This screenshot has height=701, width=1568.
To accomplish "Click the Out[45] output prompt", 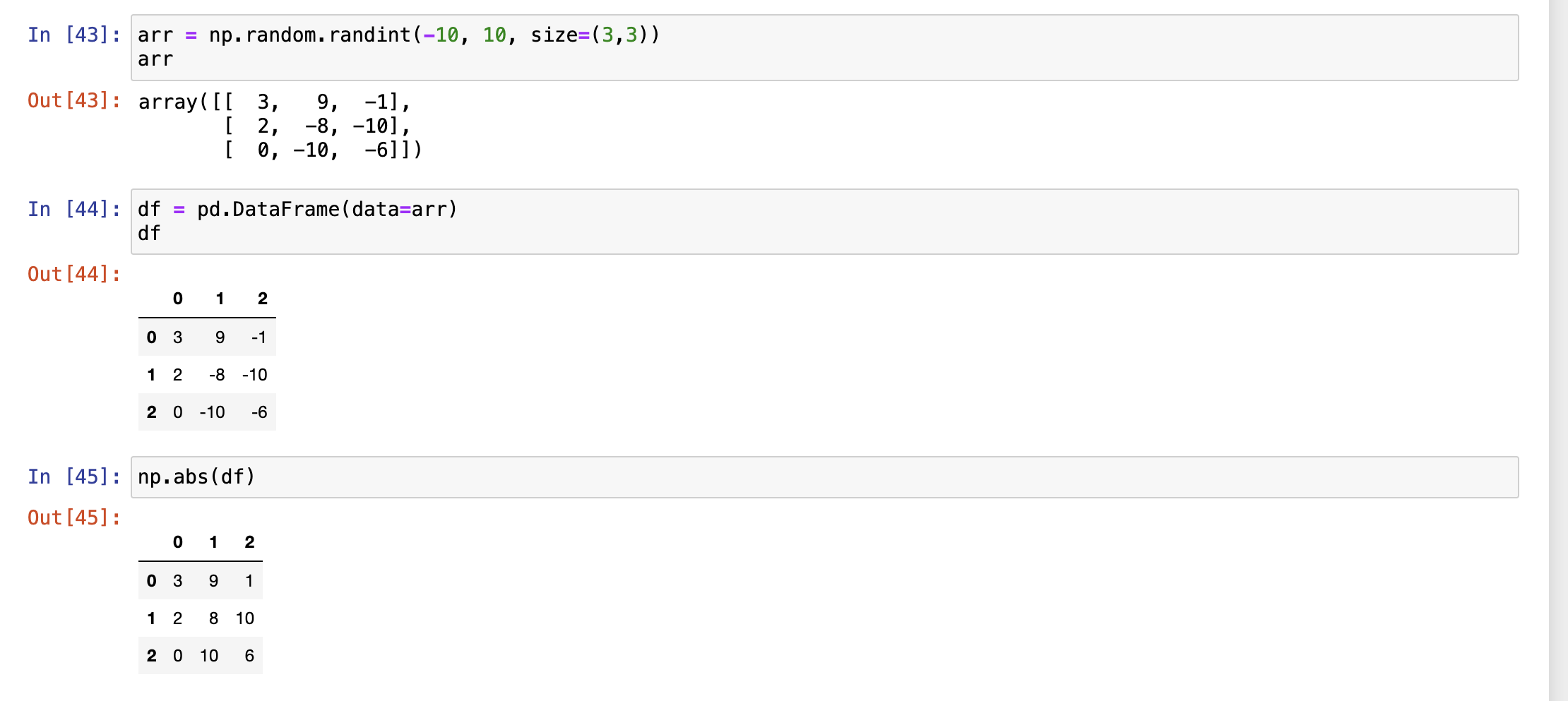I will pos(73,517).
